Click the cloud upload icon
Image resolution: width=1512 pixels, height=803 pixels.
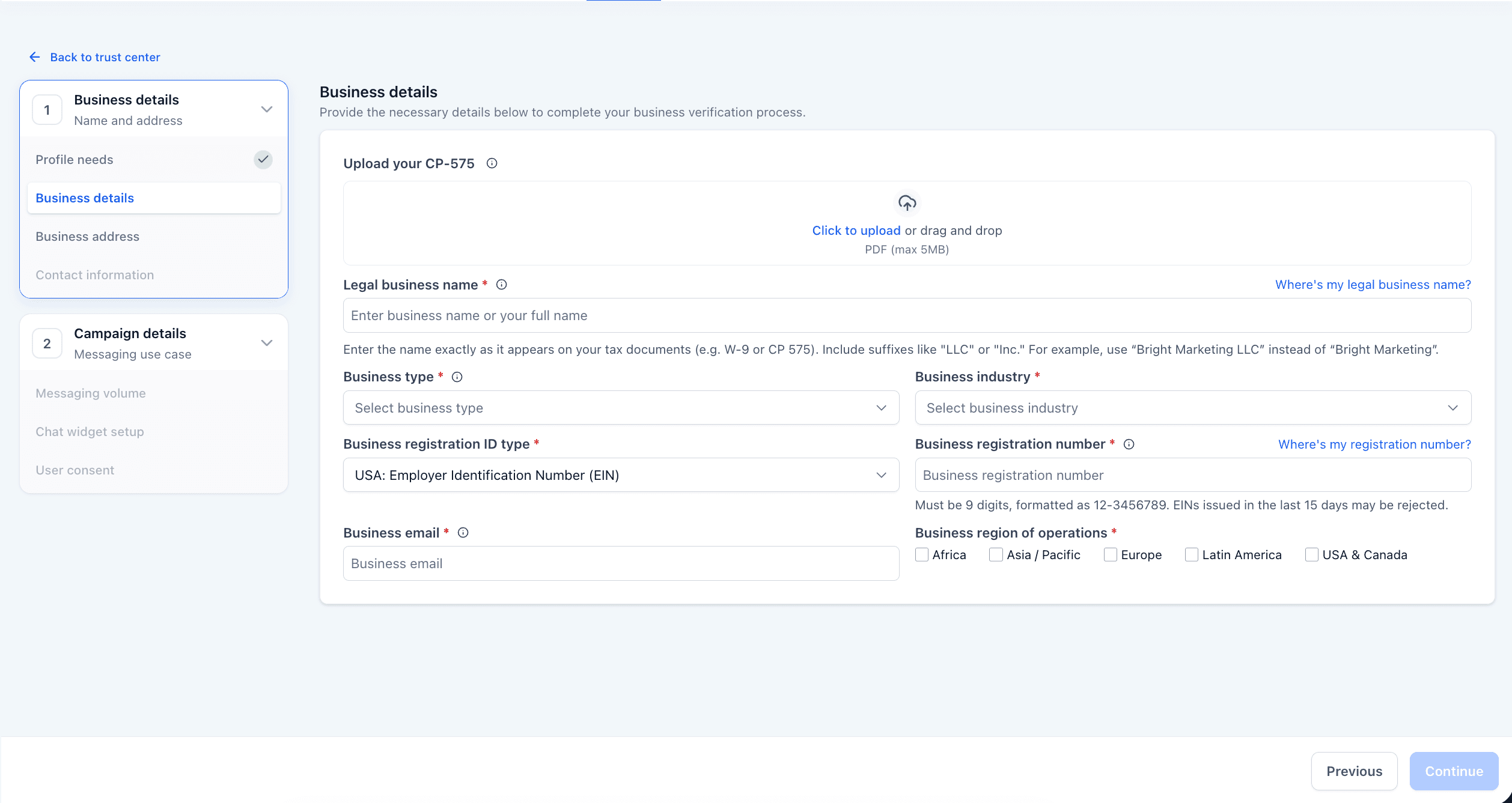tap(907, 204)
